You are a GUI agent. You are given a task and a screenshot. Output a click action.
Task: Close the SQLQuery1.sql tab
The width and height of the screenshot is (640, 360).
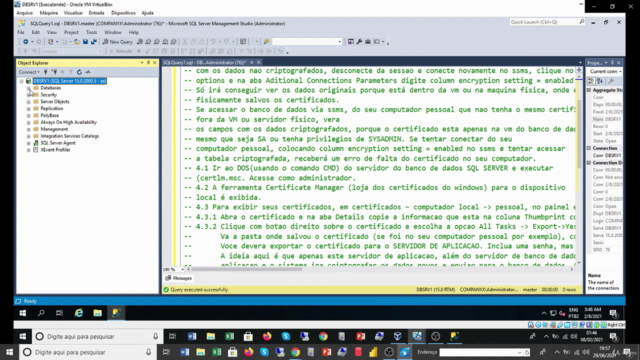click(259, 62)
